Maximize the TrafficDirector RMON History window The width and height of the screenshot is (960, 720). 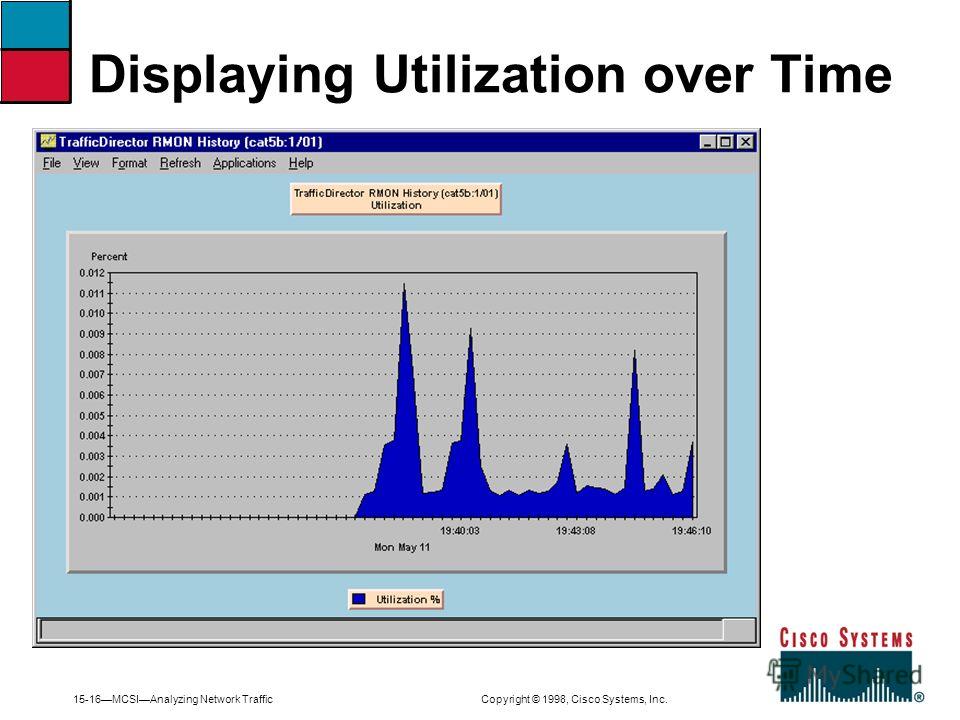(x=725, y=142)
